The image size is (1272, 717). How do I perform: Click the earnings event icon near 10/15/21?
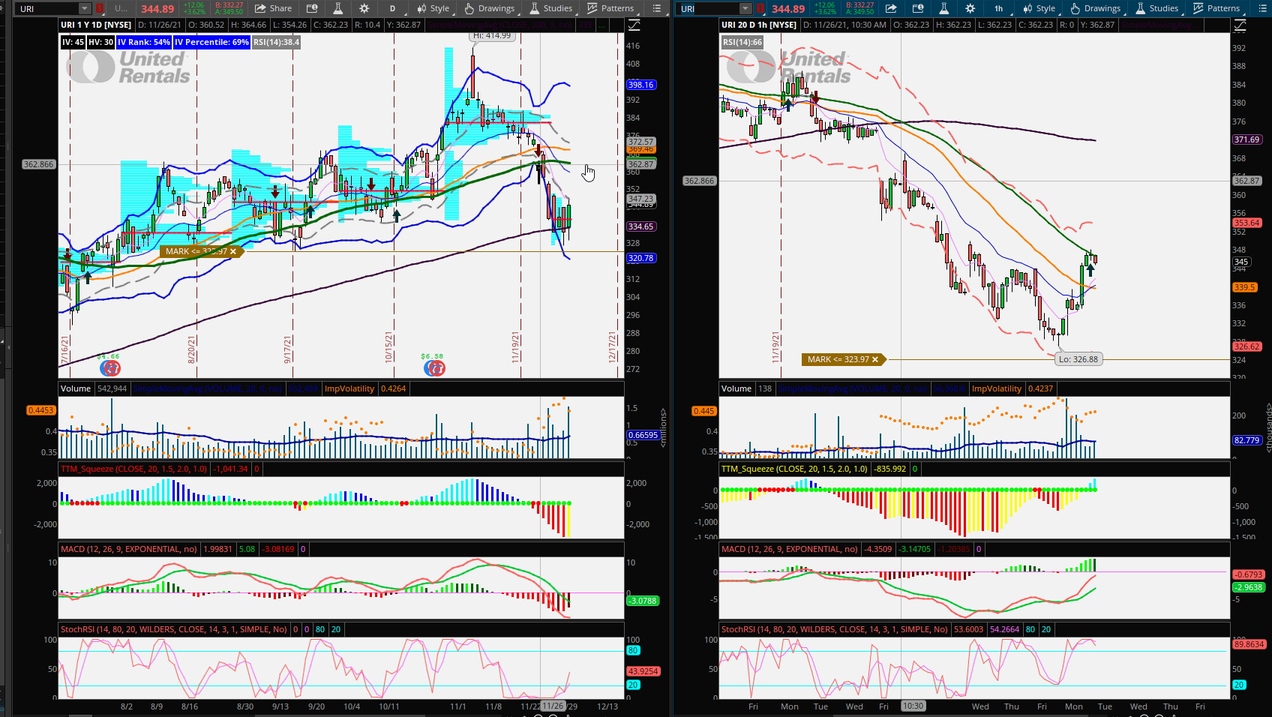(x=434, y=368)
